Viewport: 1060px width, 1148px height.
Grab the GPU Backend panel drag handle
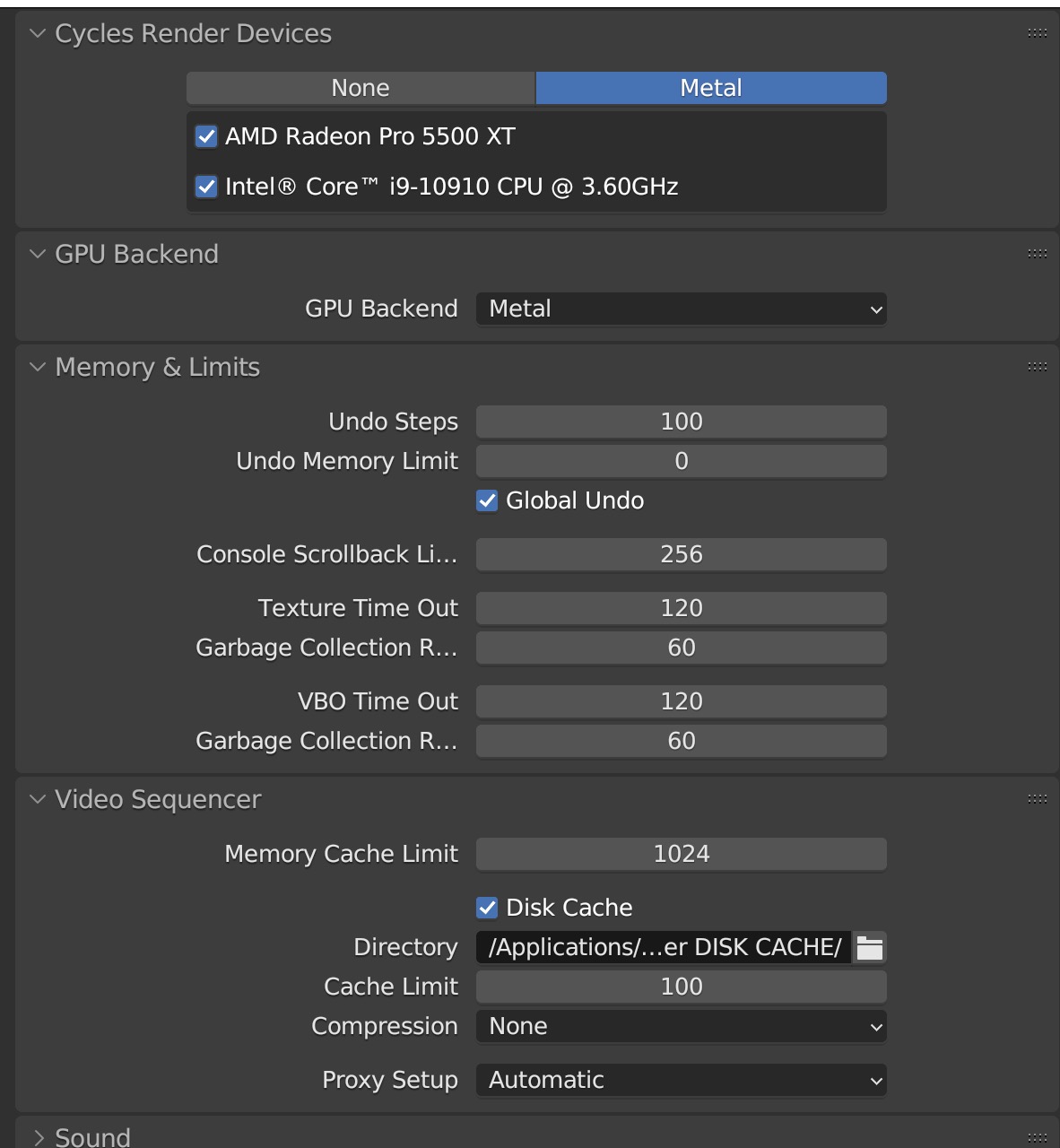pos(1038,254)
